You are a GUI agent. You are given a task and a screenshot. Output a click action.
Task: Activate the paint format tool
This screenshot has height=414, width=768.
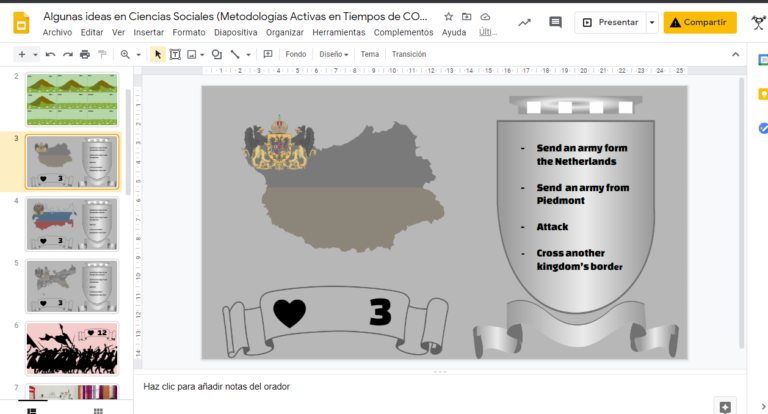click(x=102, y=54)
